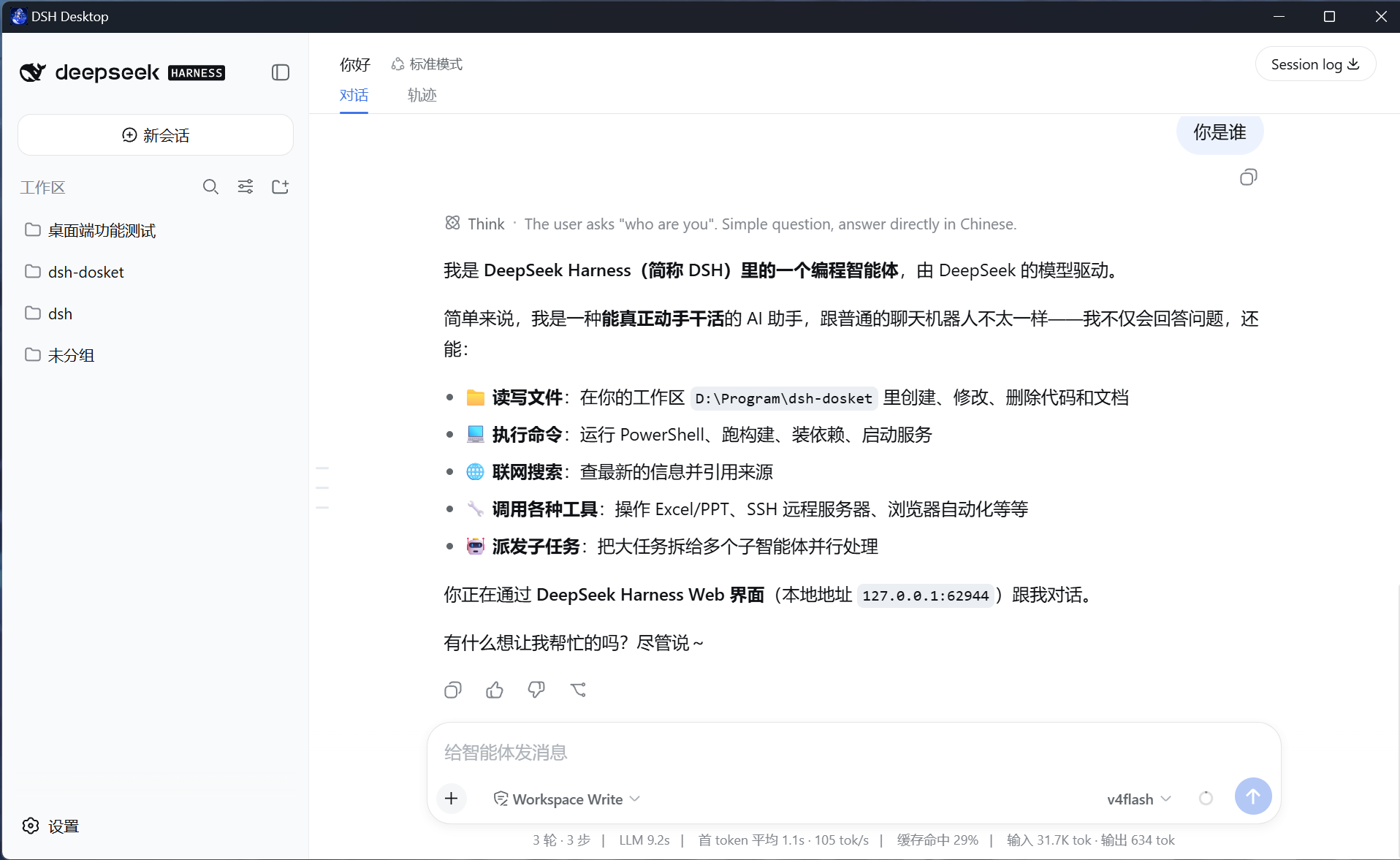Click the message outline markers
1400x860 pixels.
click(322, 487)
